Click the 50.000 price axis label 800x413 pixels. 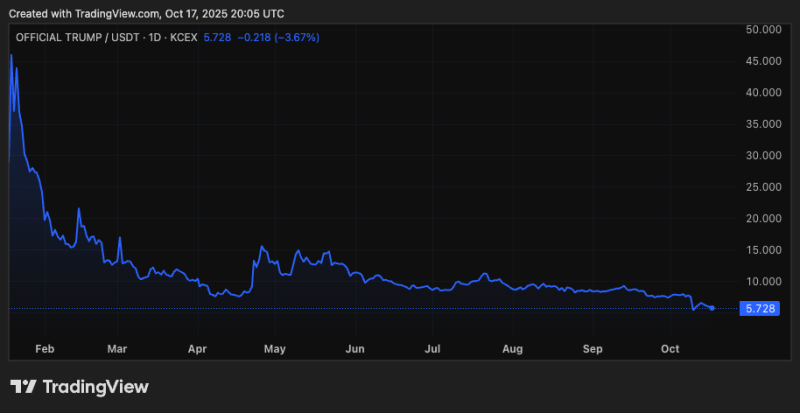[762, 30]
